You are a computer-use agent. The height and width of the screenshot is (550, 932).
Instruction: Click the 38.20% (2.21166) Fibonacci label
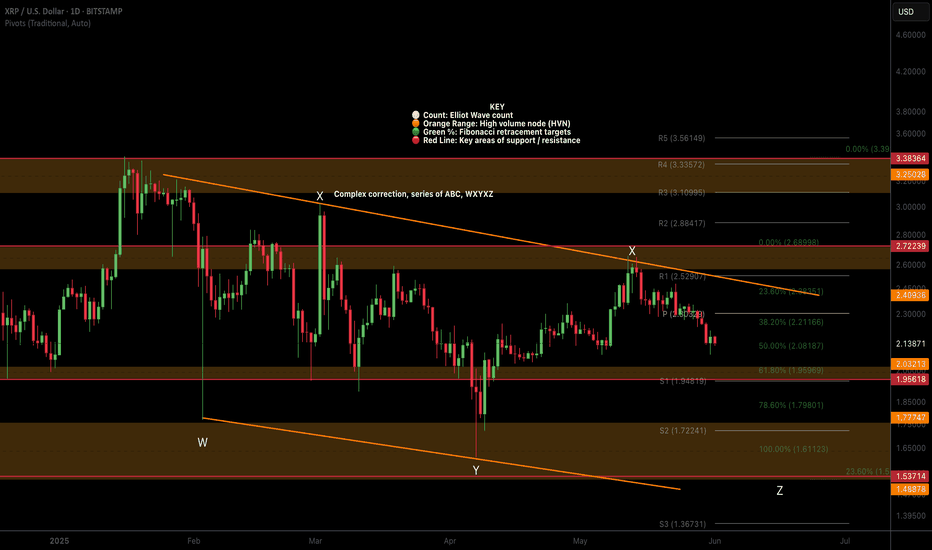click(x=791, y=322)
